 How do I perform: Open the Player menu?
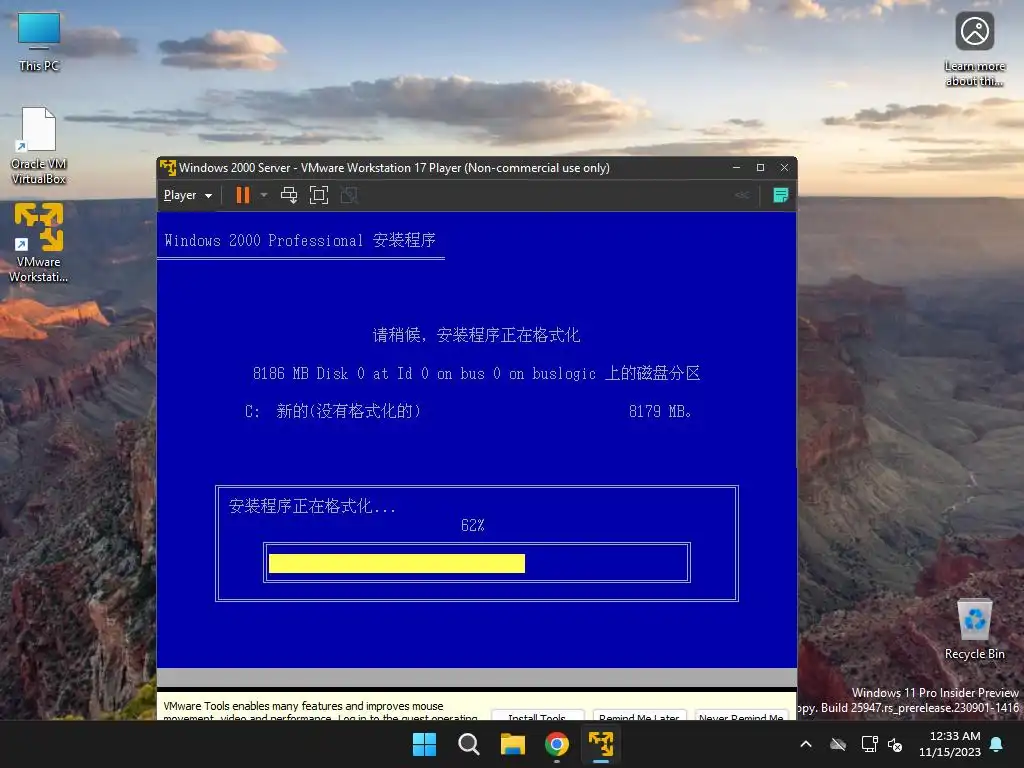pyautogui.click(x=187, y=195)
